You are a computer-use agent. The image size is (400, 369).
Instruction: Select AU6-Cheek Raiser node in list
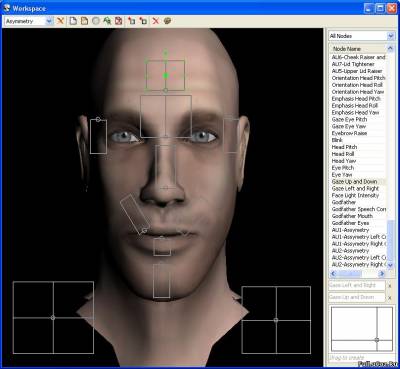point(358,57)
